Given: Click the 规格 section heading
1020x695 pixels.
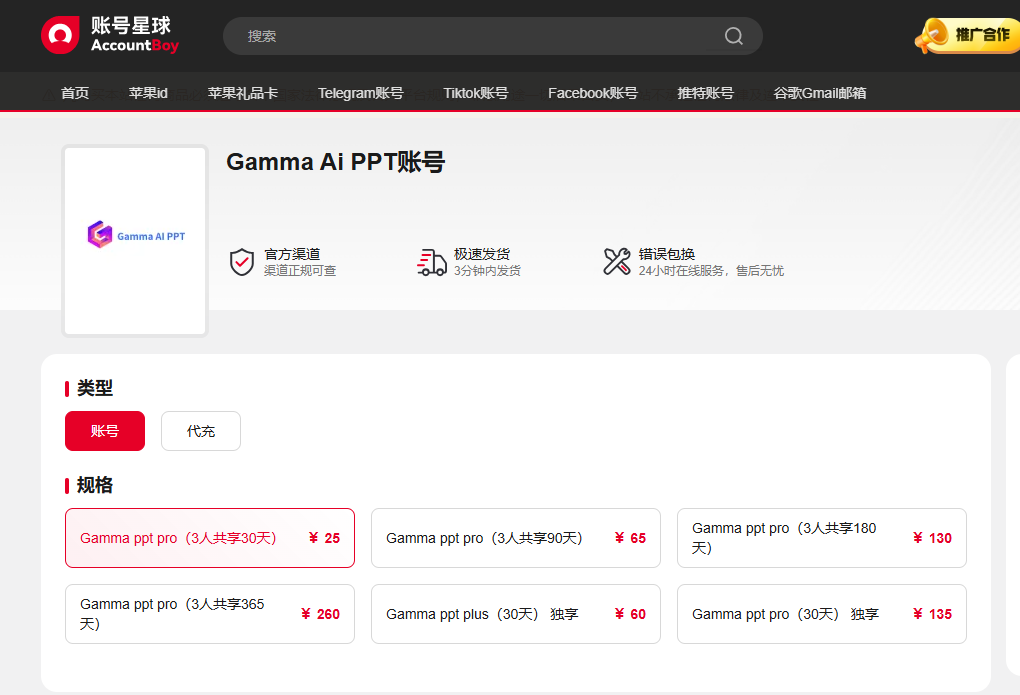Looking at the screenshot, I should coord(95,485).
